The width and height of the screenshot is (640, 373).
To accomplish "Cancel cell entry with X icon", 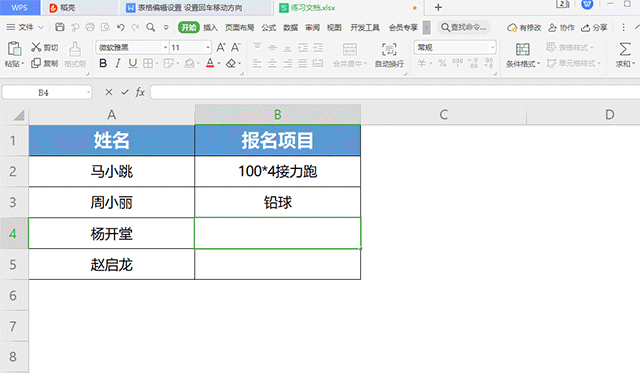I will [109, 92].
